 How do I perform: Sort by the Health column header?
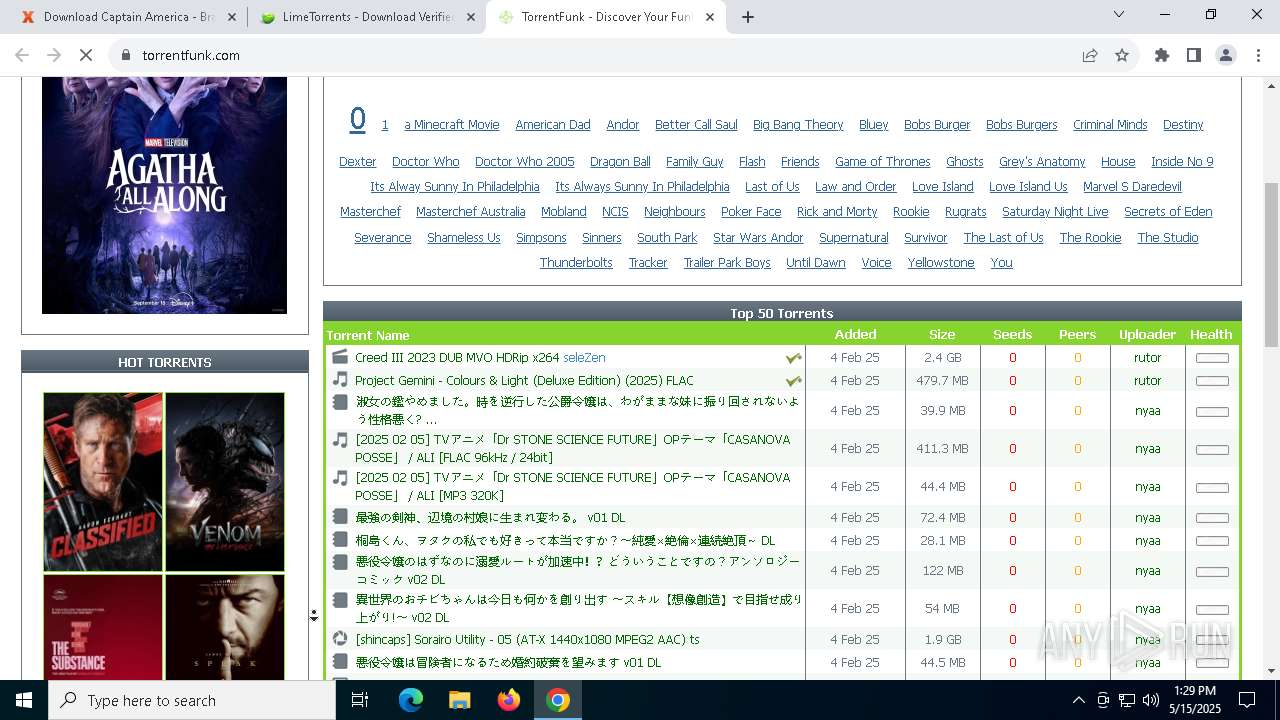(1211, 334)
